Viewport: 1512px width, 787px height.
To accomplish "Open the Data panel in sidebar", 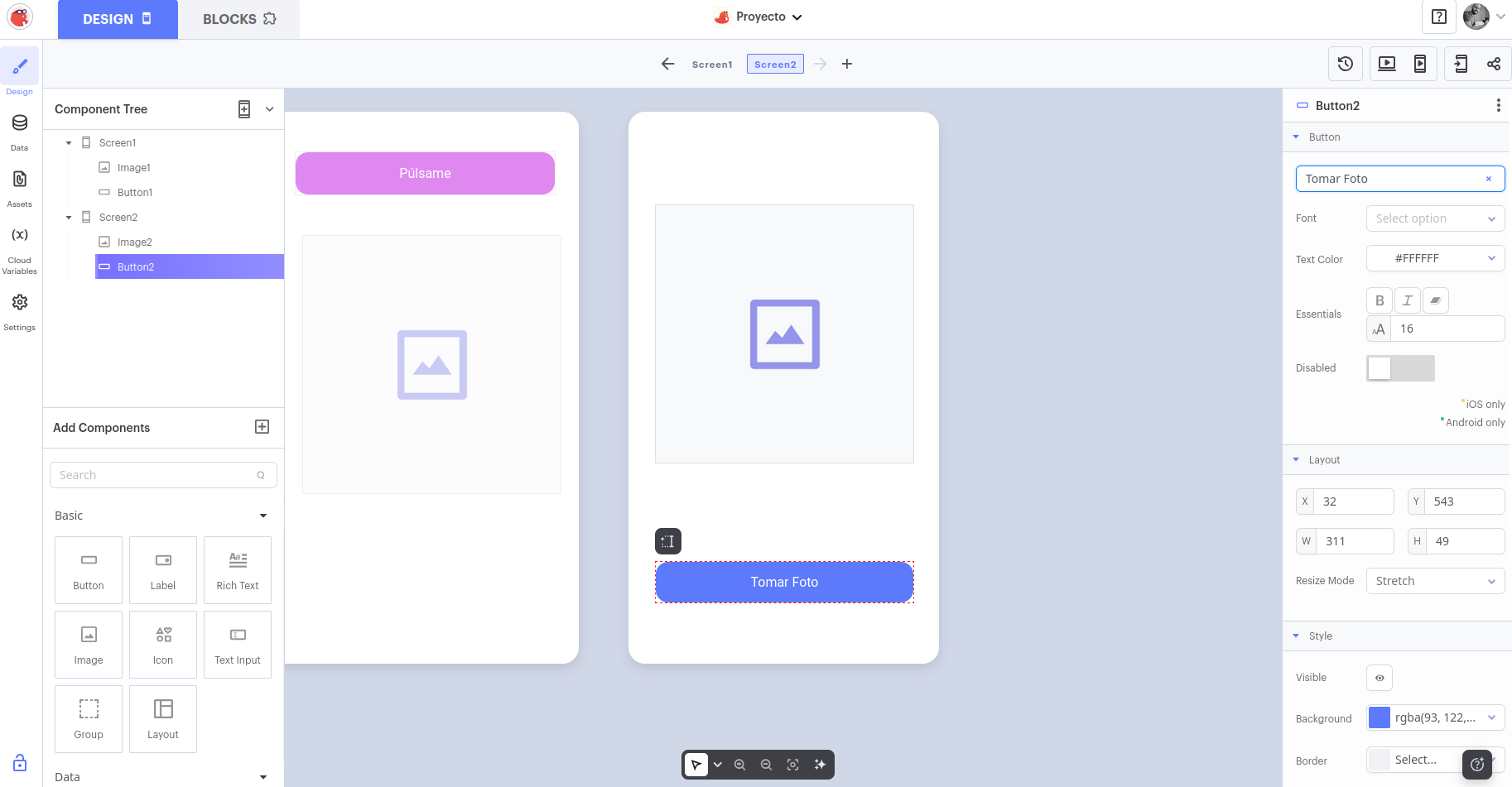I will click(20, 131).
